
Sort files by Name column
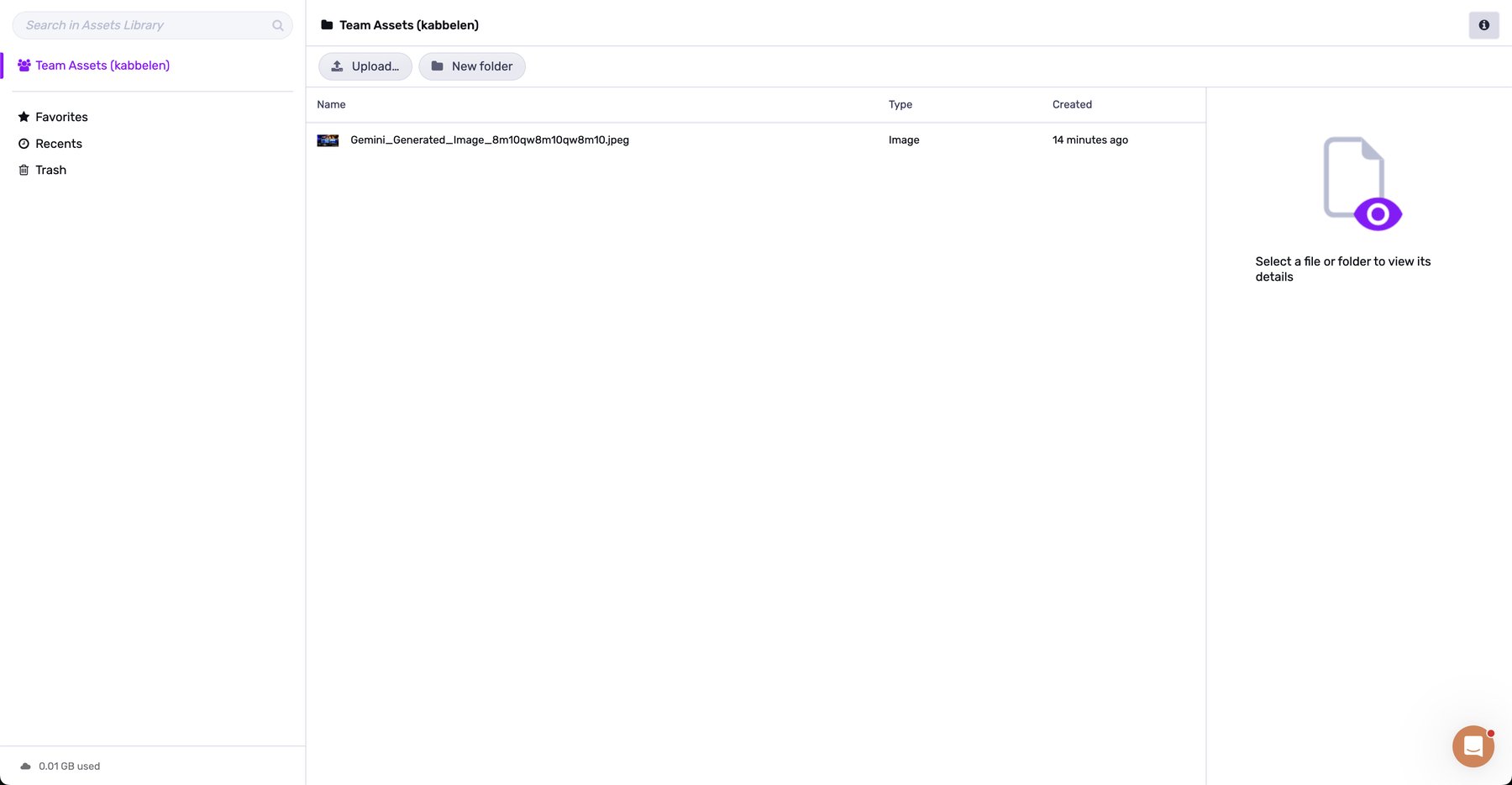tap(331, 104)
